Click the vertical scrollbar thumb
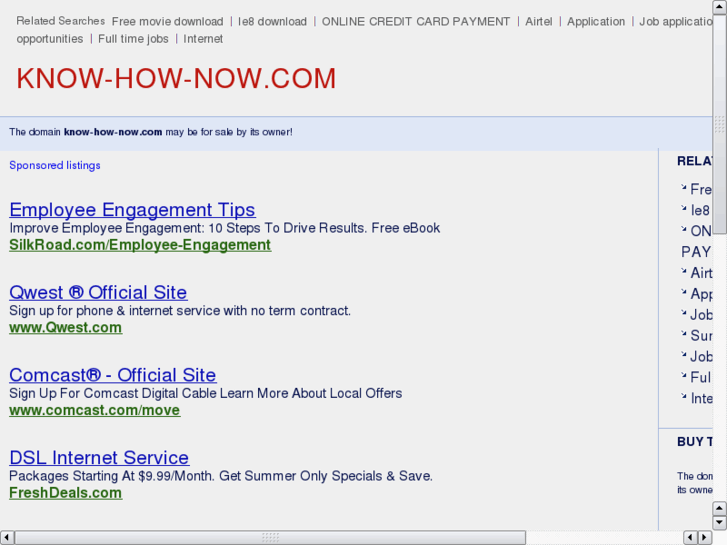727x545 pixels. [719, 124]
